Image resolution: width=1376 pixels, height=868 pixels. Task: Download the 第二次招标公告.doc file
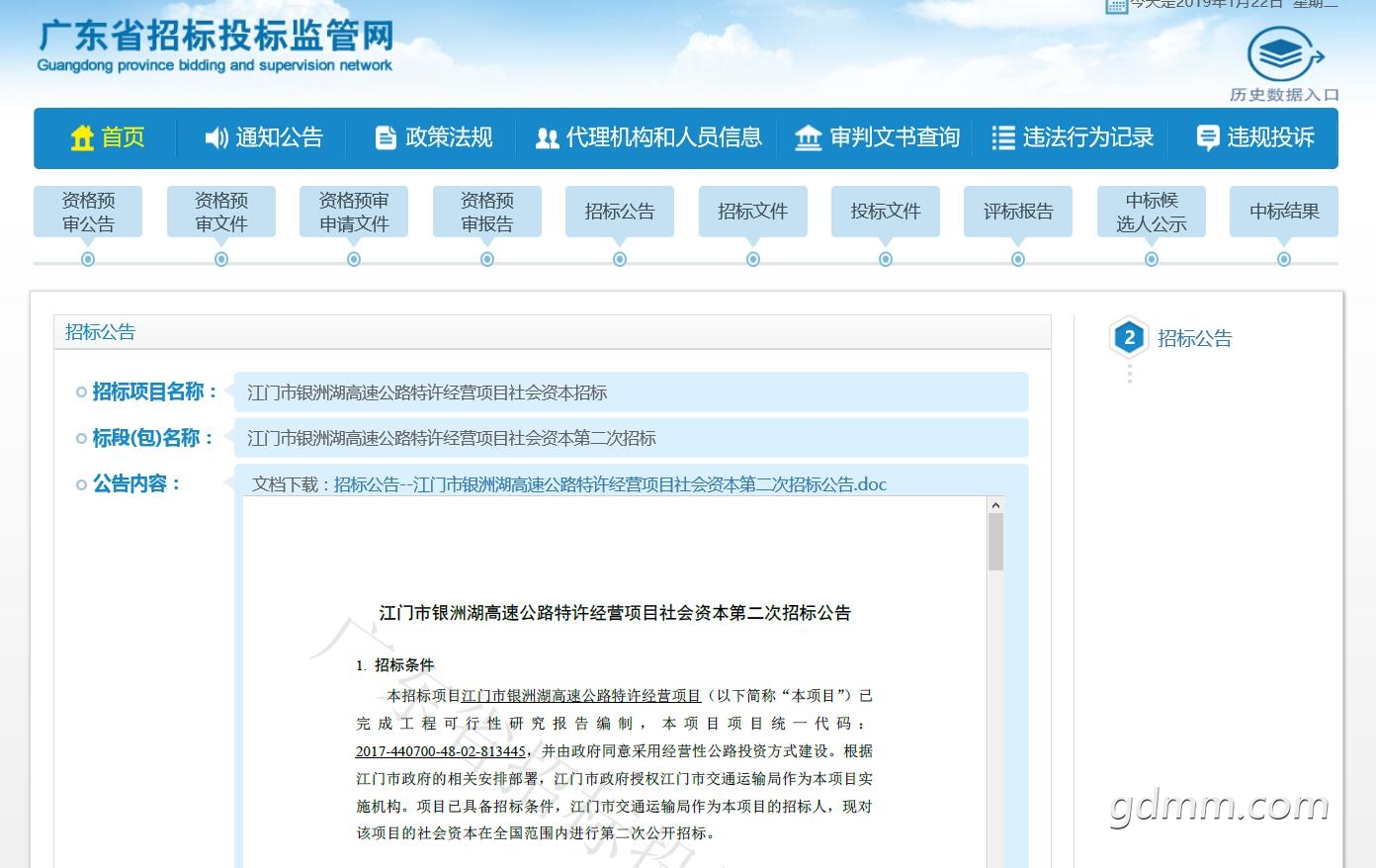click(610, 484)
